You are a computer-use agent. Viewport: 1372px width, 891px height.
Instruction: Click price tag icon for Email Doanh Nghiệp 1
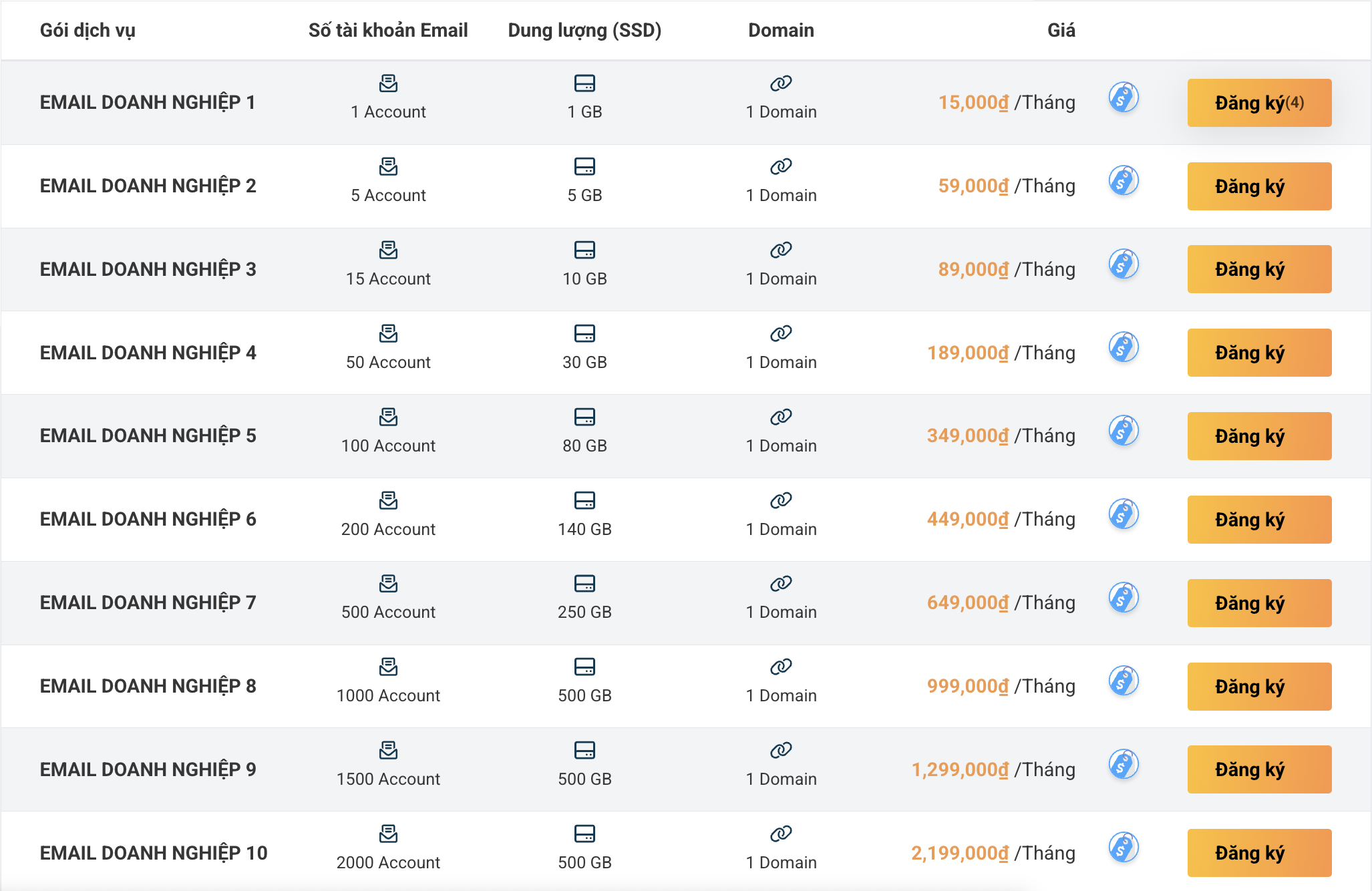pyautogui.click(x=1124, y=98)
